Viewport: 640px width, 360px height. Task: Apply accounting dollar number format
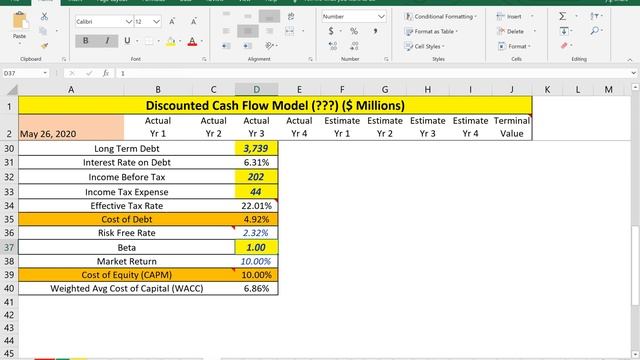pos(331,31)
